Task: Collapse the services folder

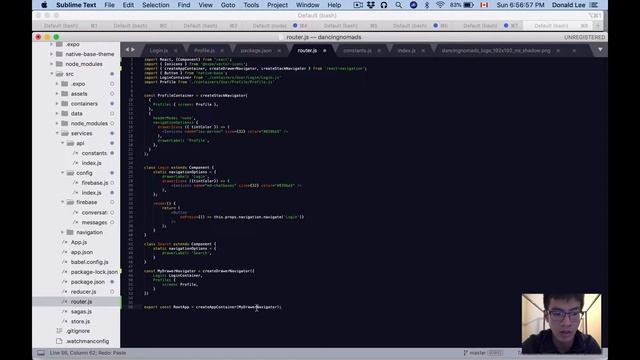Action: tap(57, 133)
